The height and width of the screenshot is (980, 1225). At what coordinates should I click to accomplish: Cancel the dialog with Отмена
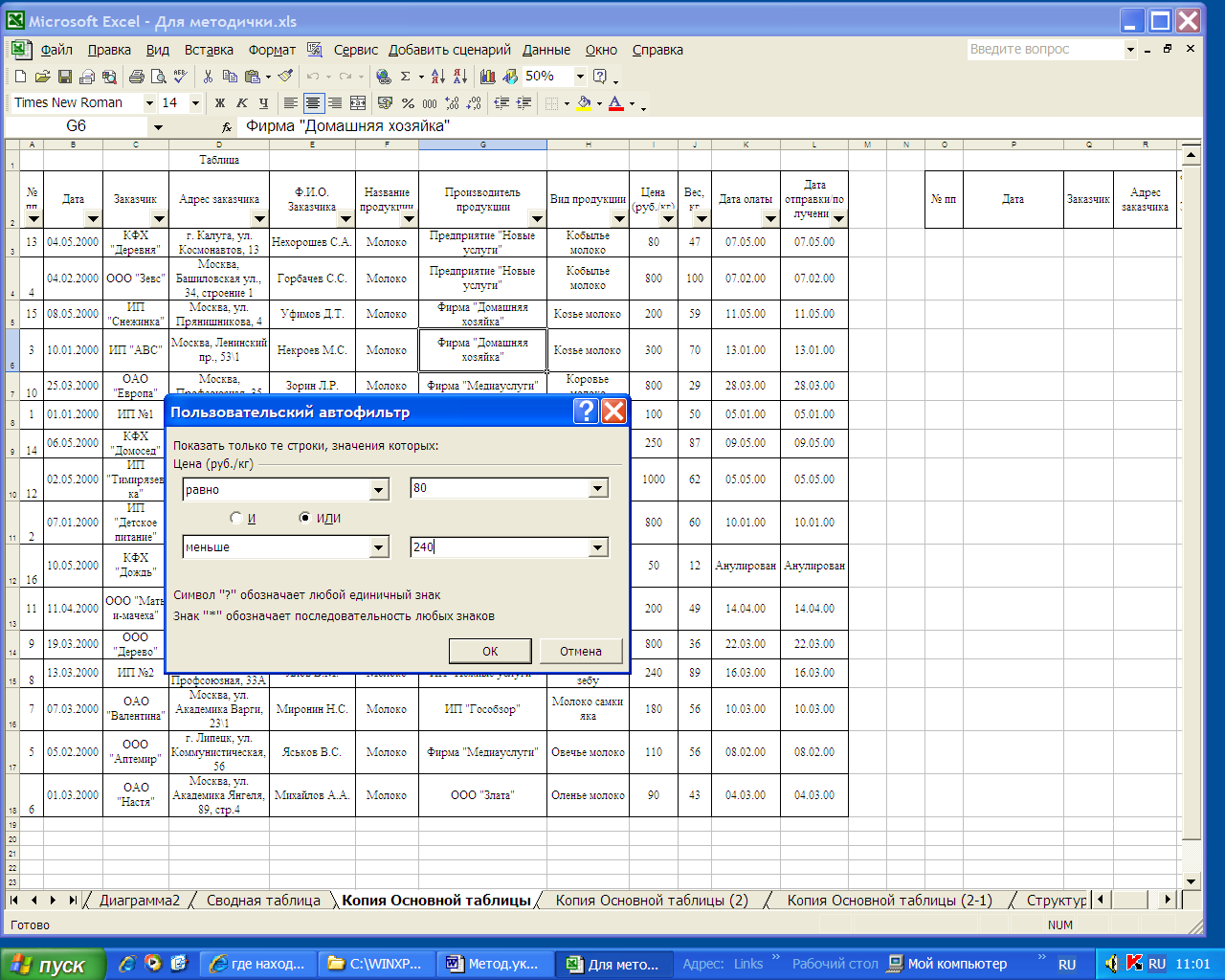[581, 651]
